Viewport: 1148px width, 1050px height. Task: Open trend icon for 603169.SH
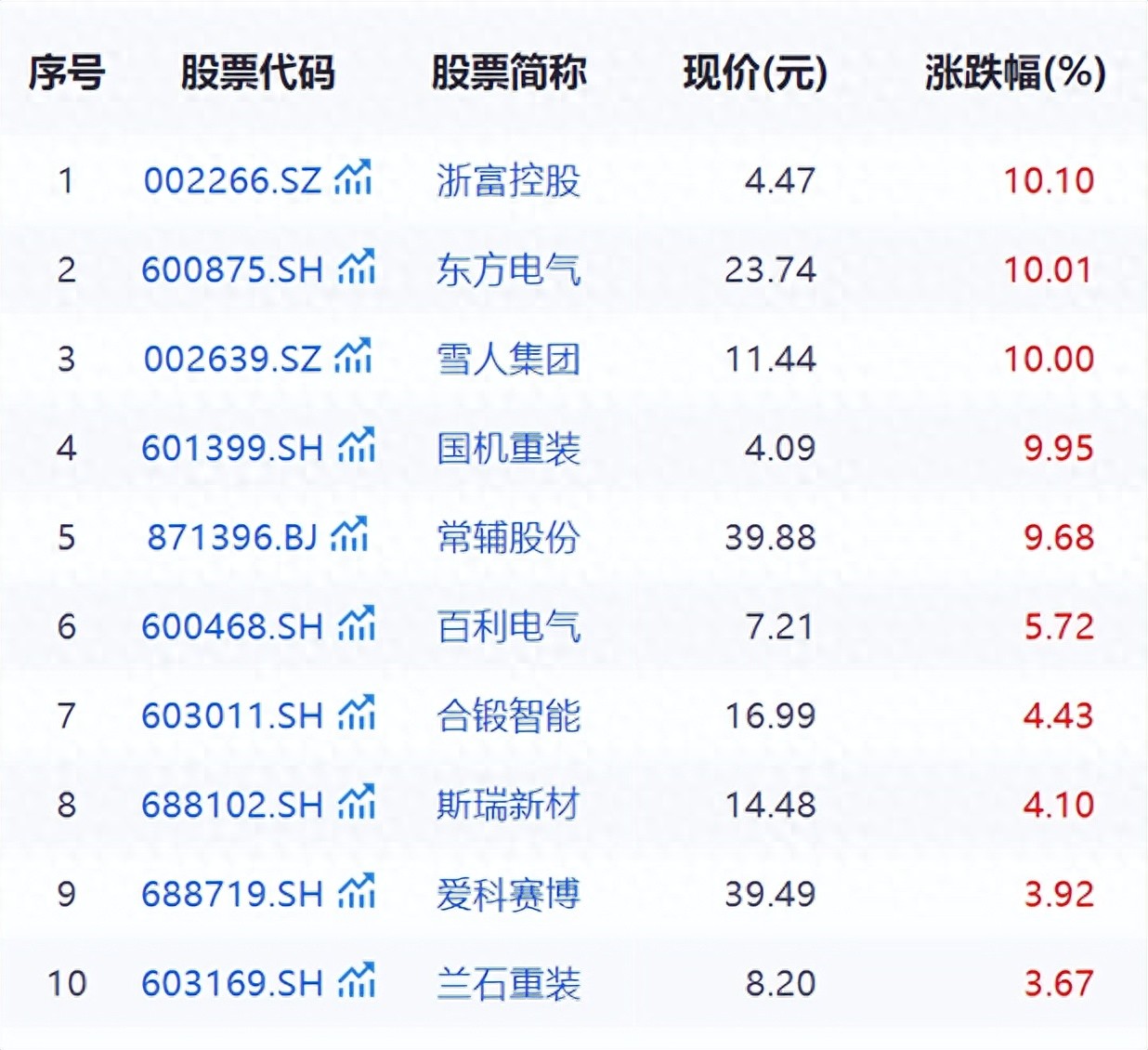pyautogui.click(x=357, y=981)
